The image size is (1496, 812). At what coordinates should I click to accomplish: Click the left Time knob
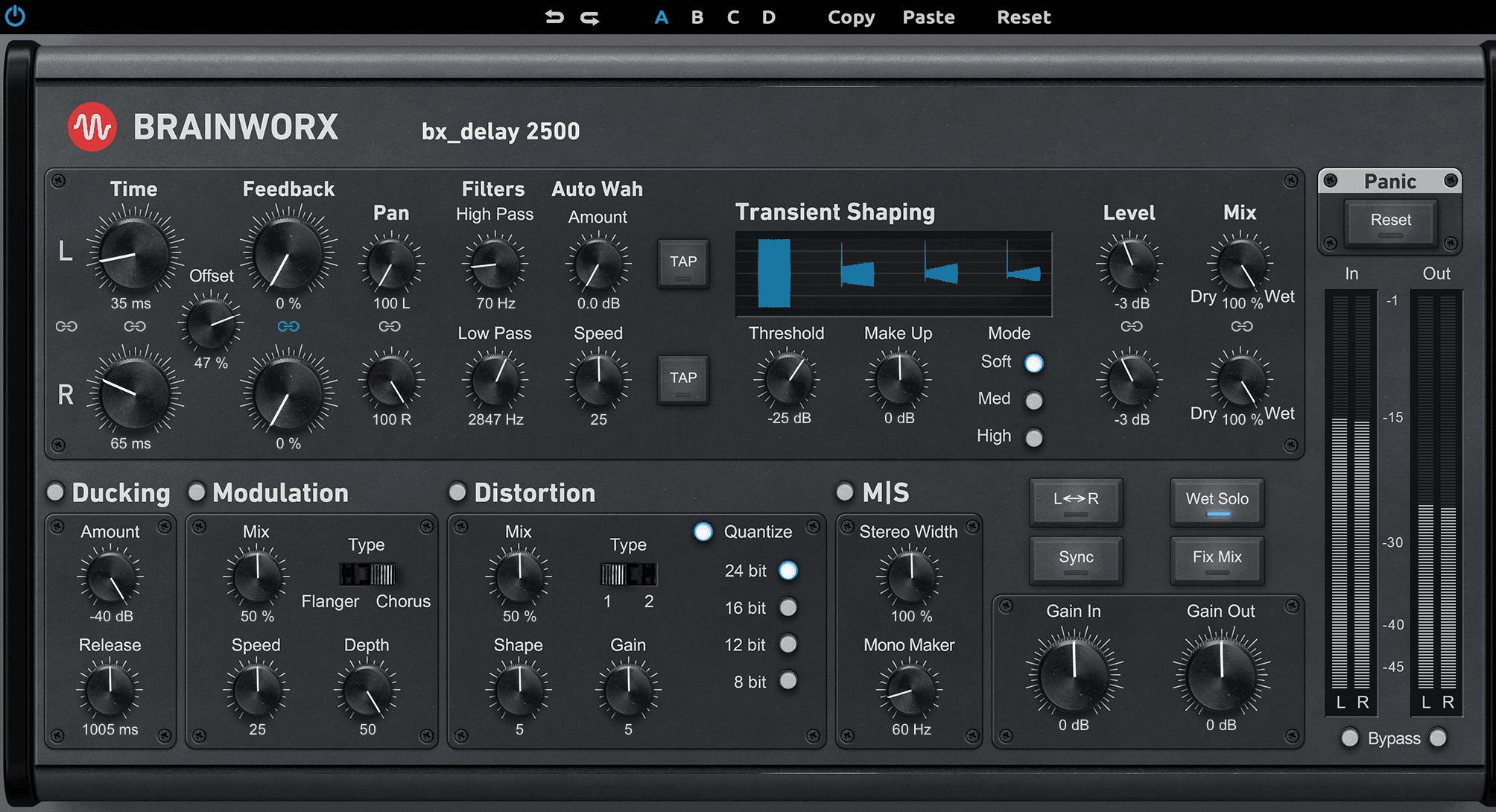(134, 253)
